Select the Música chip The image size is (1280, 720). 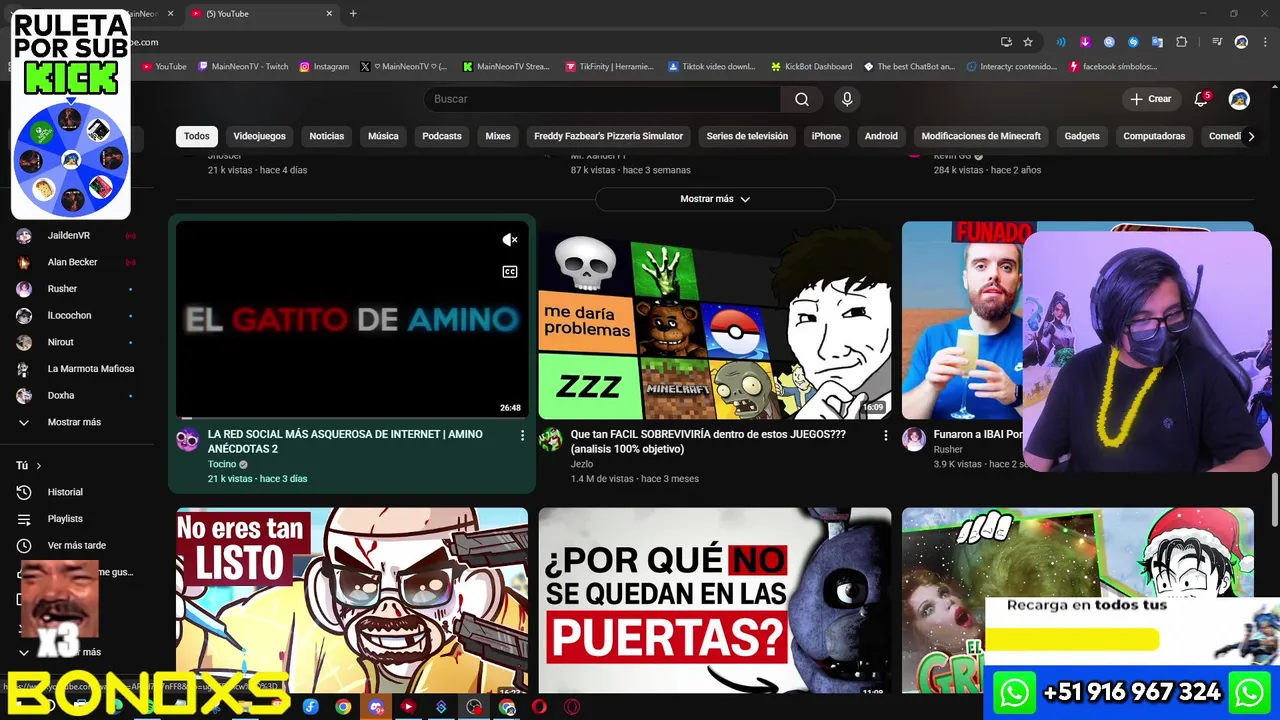383,136
